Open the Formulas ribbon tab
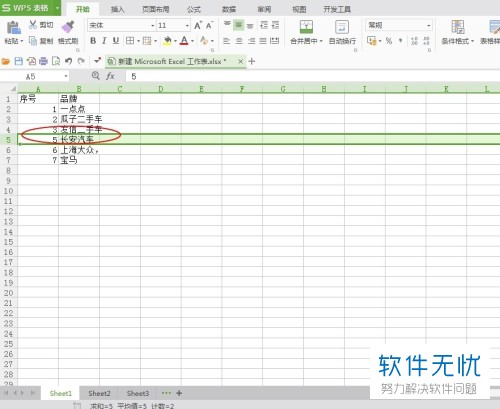Viewport: 500px width, 409px height. tap(194, 9)
